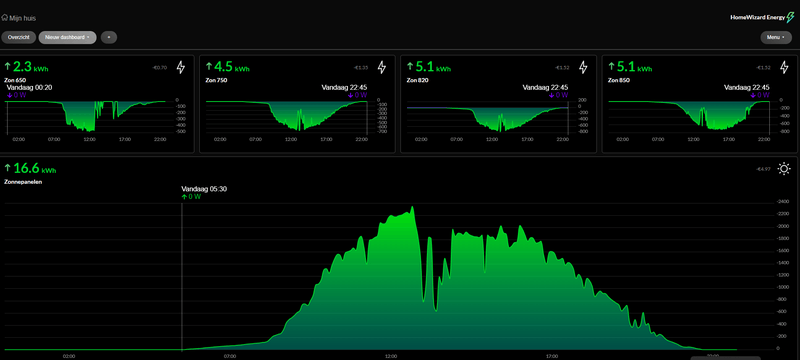The width and height of the screenshot is (800, 360).
Task: Click the 07:00 axis label on Zonnepanelen chart
Action: point(230,355)
